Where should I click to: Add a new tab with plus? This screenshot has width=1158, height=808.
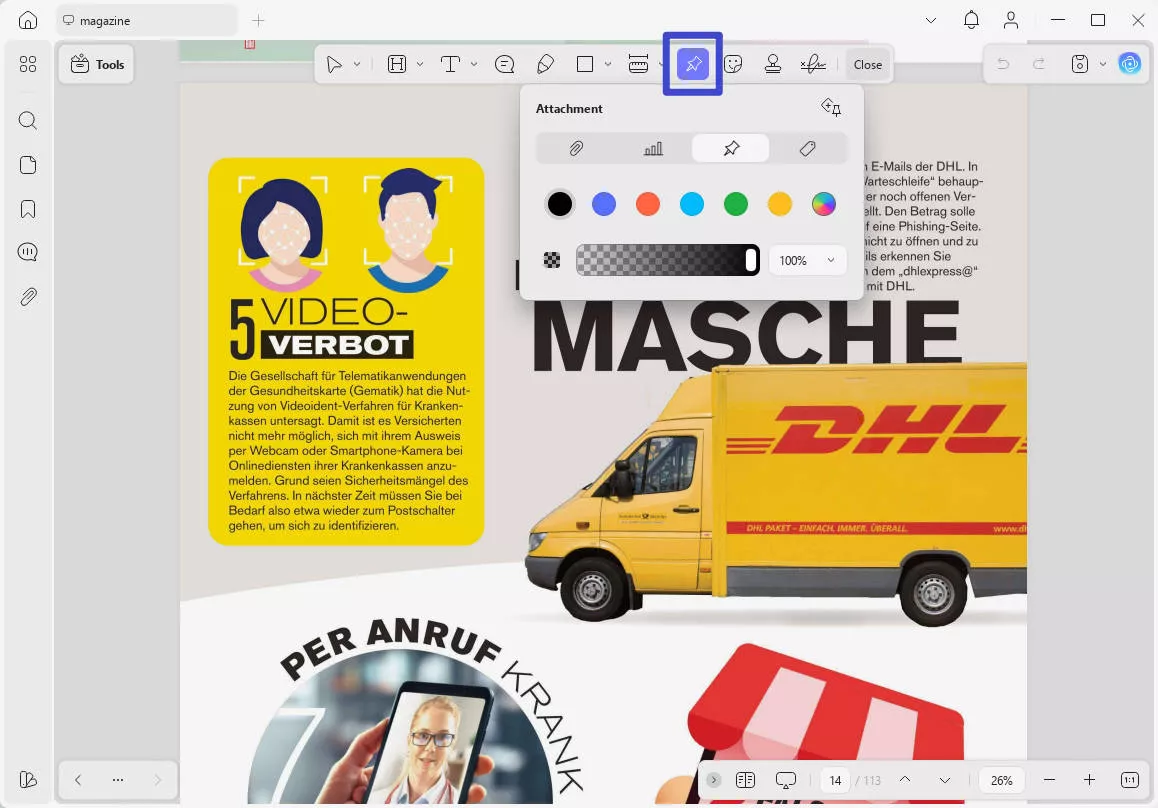(258, 21)
